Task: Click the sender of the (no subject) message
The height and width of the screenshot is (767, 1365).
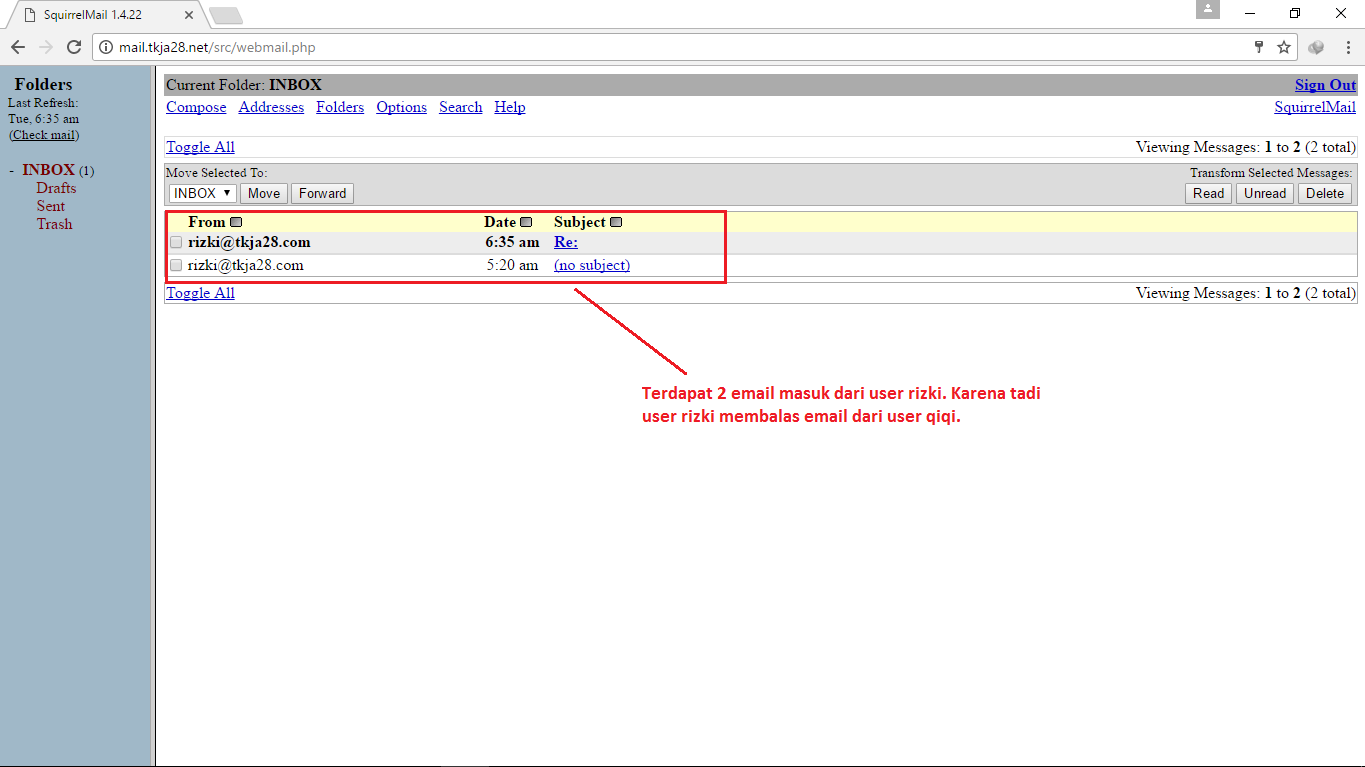Action: tap(245, 265)
